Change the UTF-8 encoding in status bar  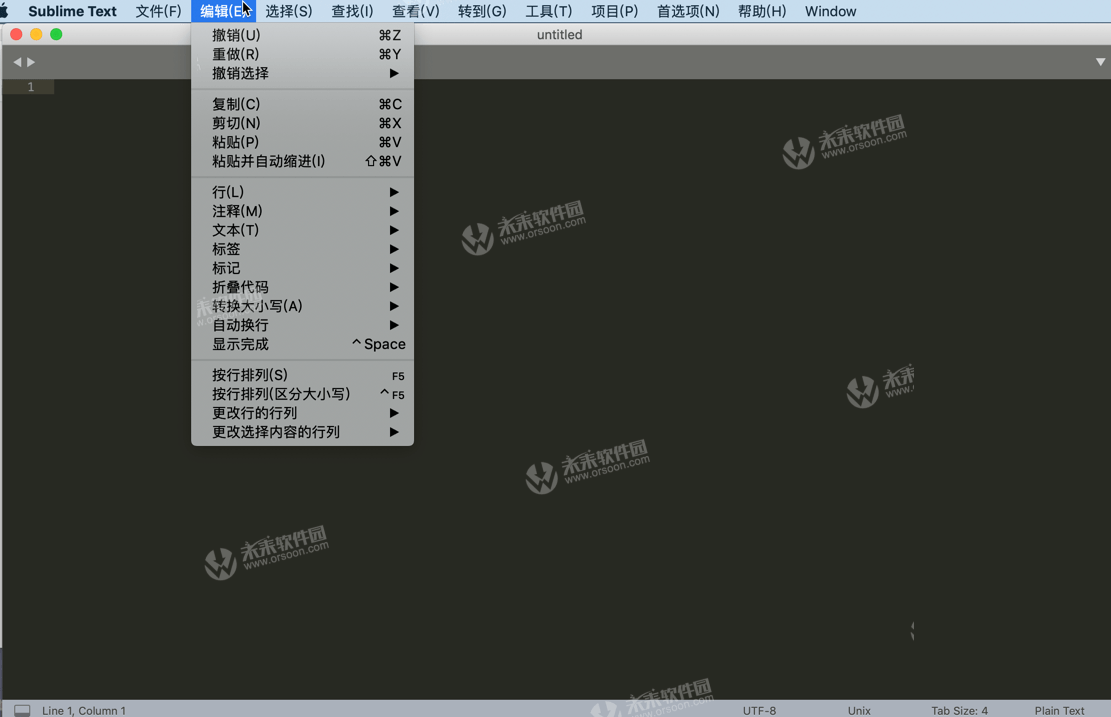(x=759, y=710)
